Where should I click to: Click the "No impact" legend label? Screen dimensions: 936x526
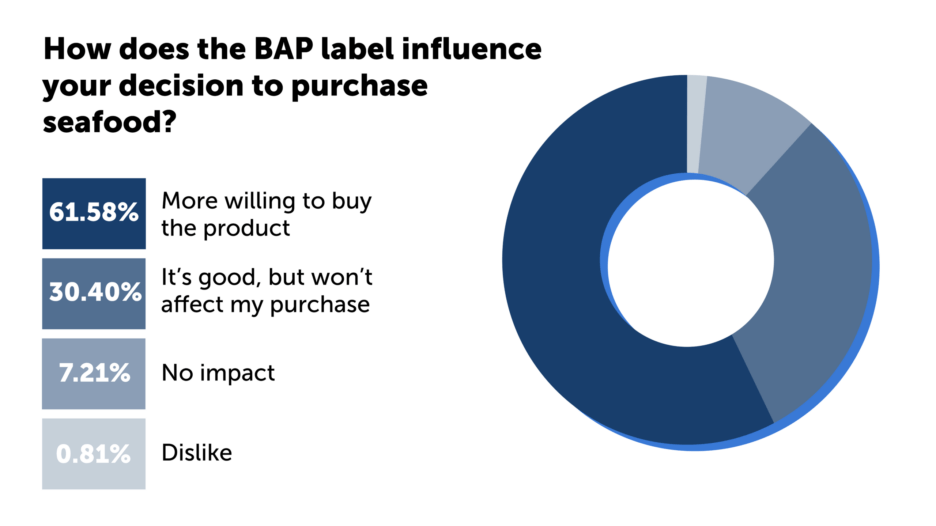pyautogui.click(x=218, y=373)
